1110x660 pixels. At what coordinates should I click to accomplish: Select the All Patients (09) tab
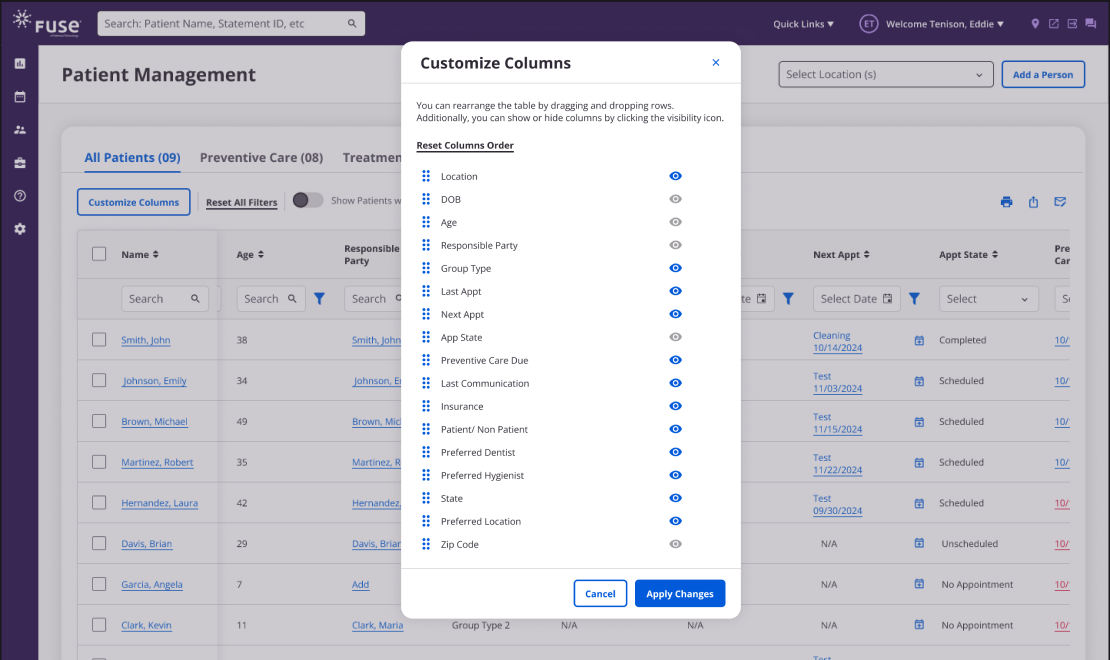[132, 157]
